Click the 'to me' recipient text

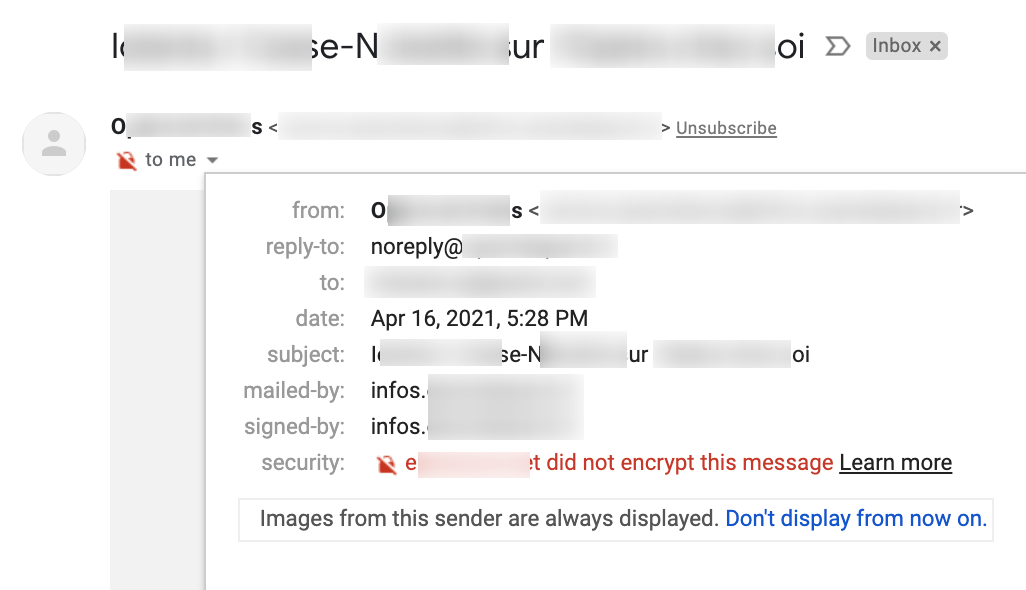pyautogui.click(x=170, y=160)
